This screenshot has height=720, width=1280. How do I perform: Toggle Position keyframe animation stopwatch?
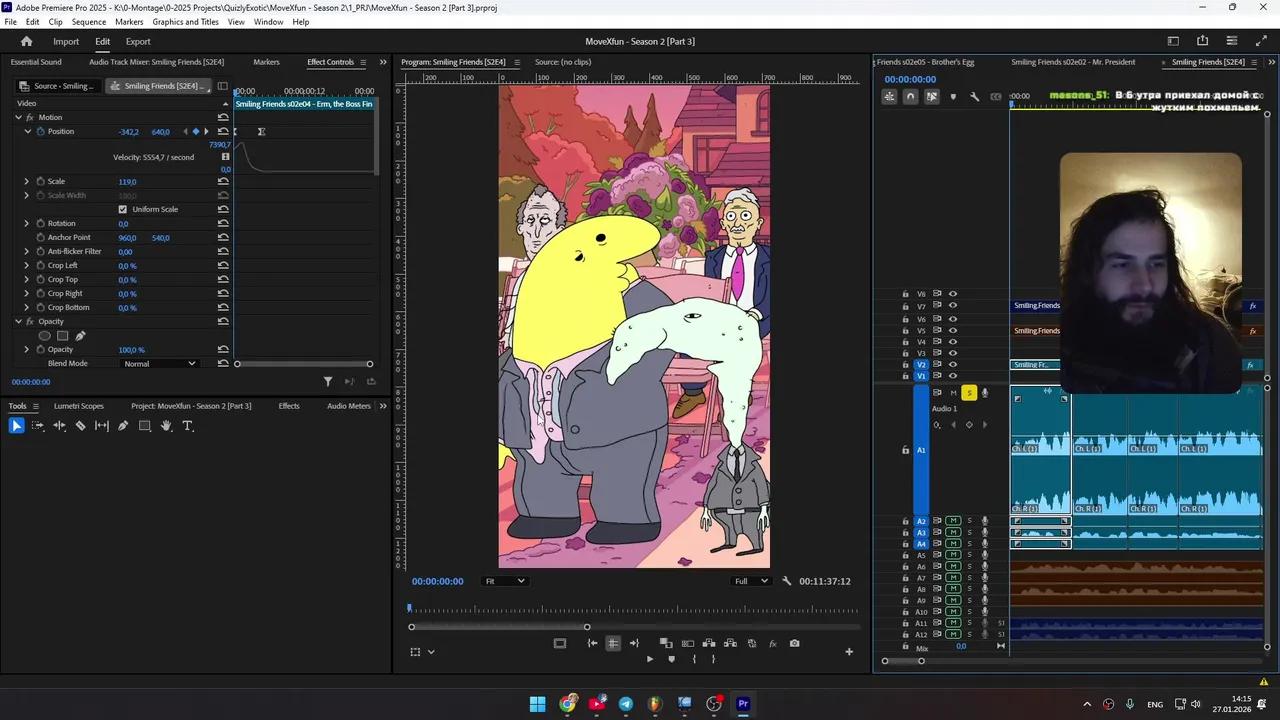pos(41,131)
